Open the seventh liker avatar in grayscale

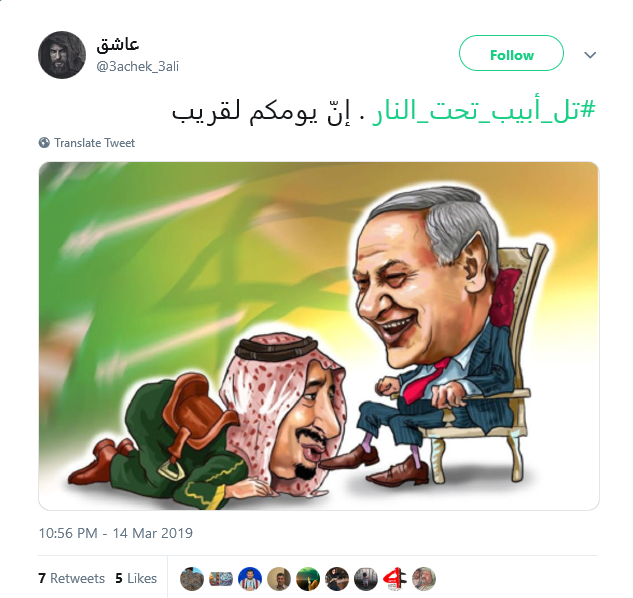point(366,579)
